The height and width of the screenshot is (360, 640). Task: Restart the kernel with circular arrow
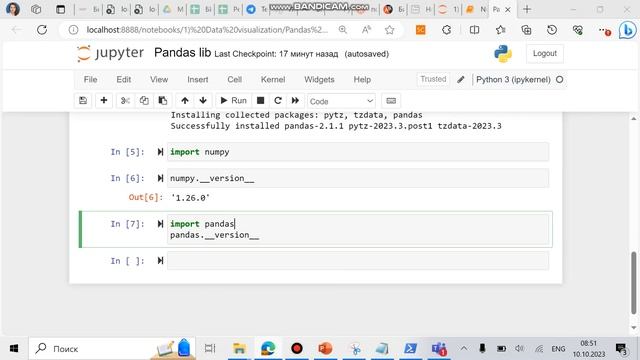point(278,100)
